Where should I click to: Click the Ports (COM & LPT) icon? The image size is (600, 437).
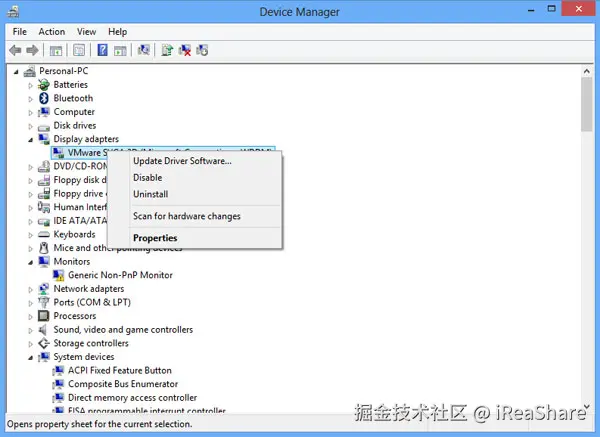coord(44,302)
